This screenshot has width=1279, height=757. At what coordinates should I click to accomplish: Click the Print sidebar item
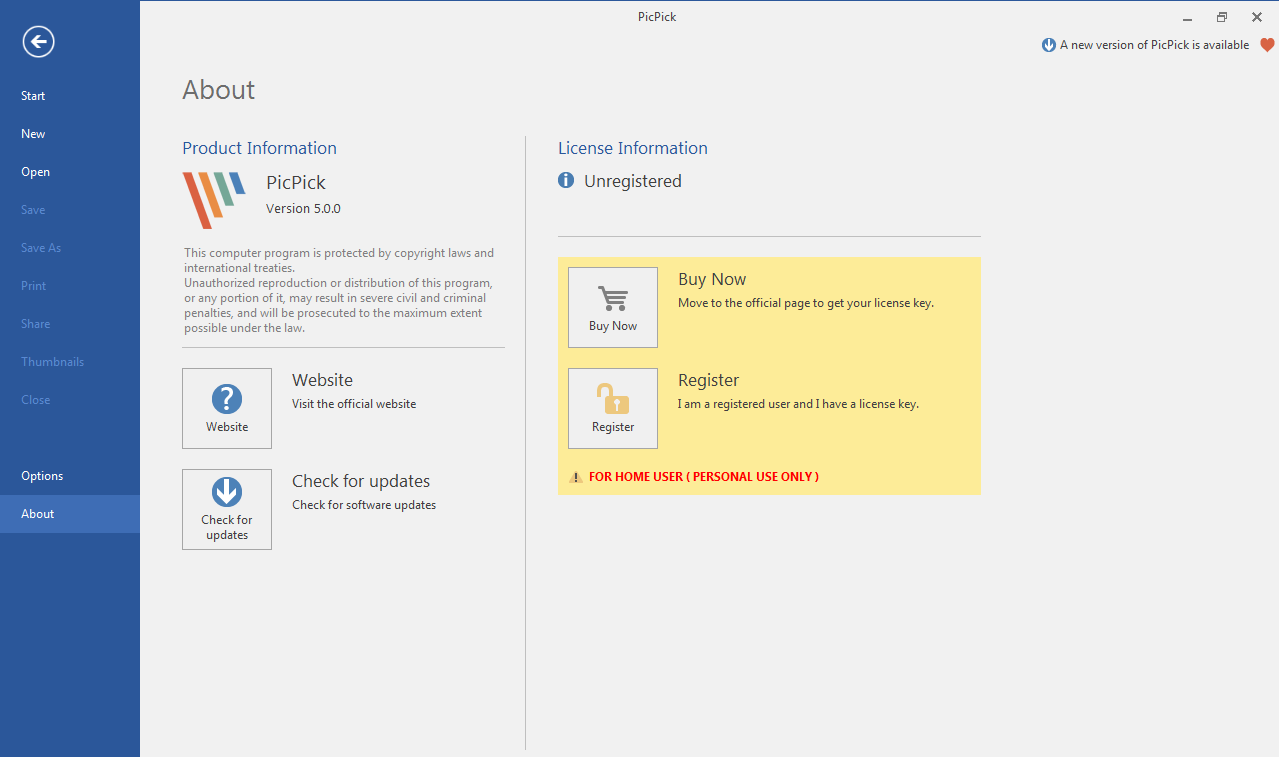coord(70,286)
